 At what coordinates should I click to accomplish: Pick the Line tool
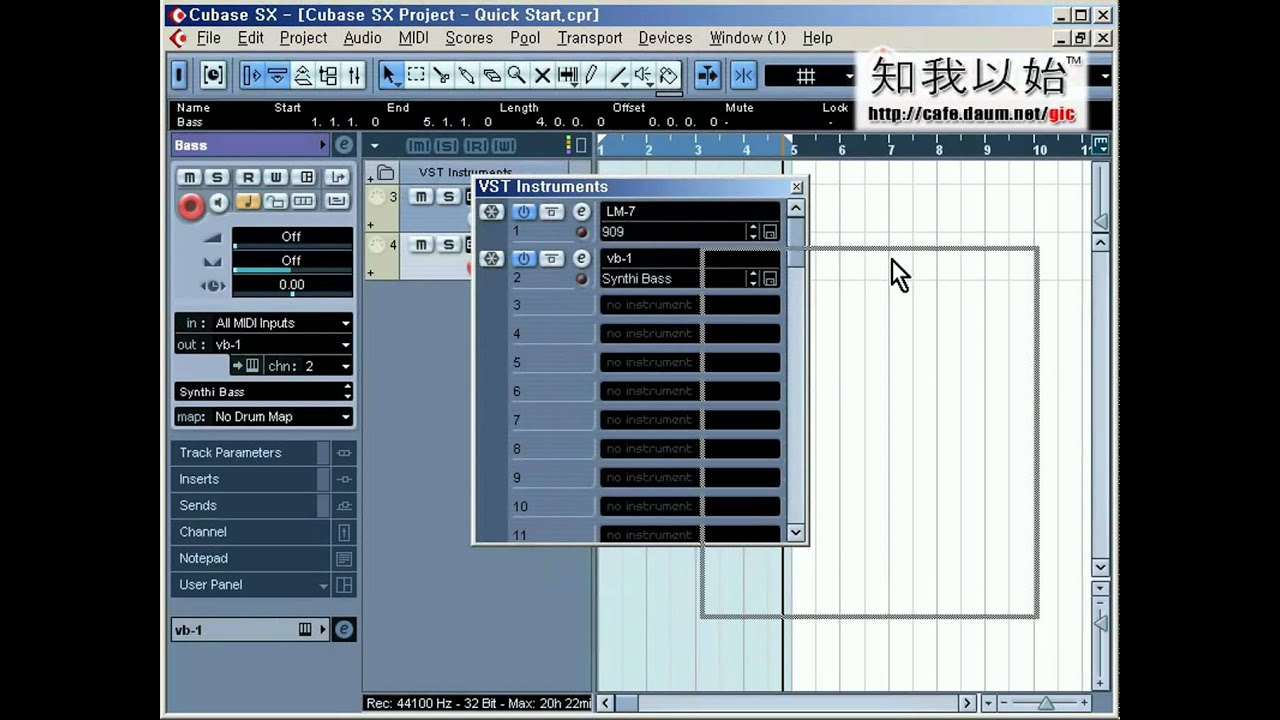[618, 75]
